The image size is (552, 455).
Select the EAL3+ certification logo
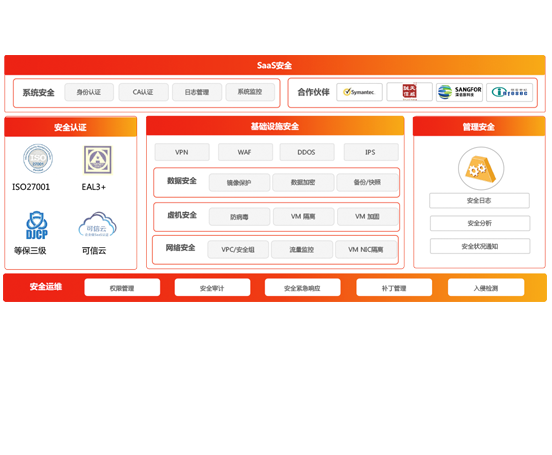[98, 160]
